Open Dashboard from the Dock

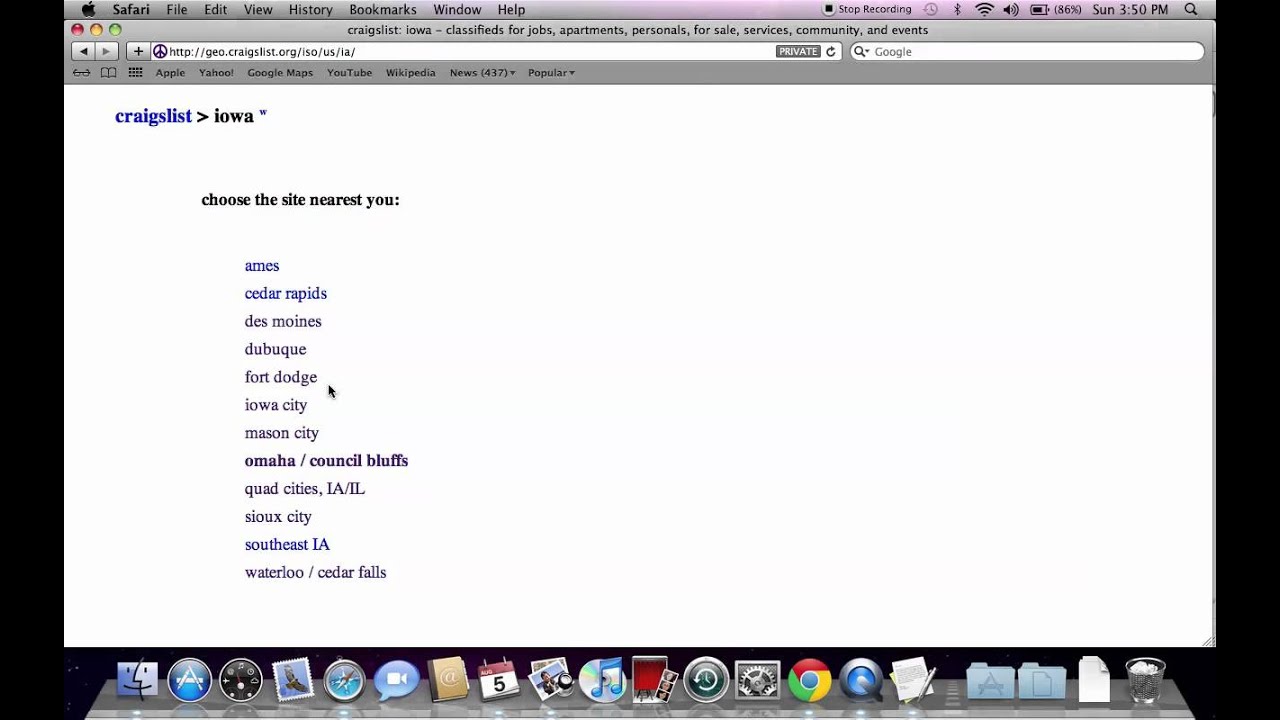coord(241,680)
